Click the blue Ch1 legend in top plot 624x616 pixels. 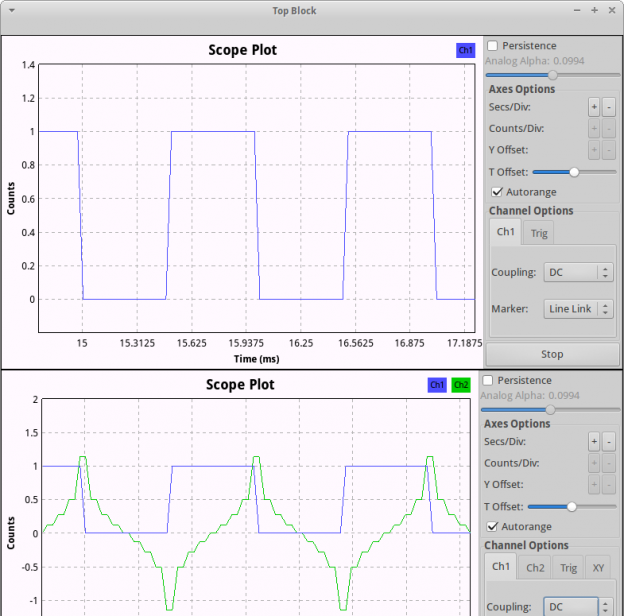465,50
